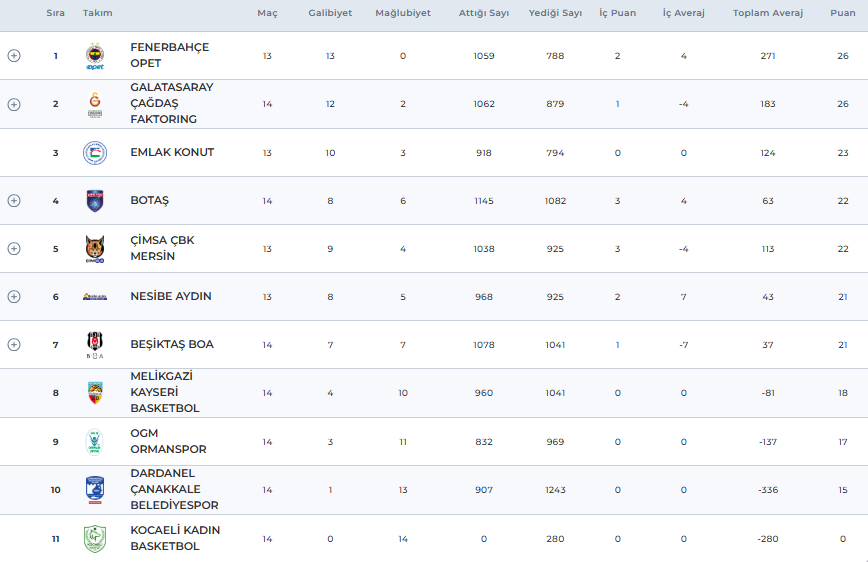The height and width of the screenshot is (562, 868).
Task: Click the Çimsa ÇBK Mersin logo
Action: tap(95, 249)
